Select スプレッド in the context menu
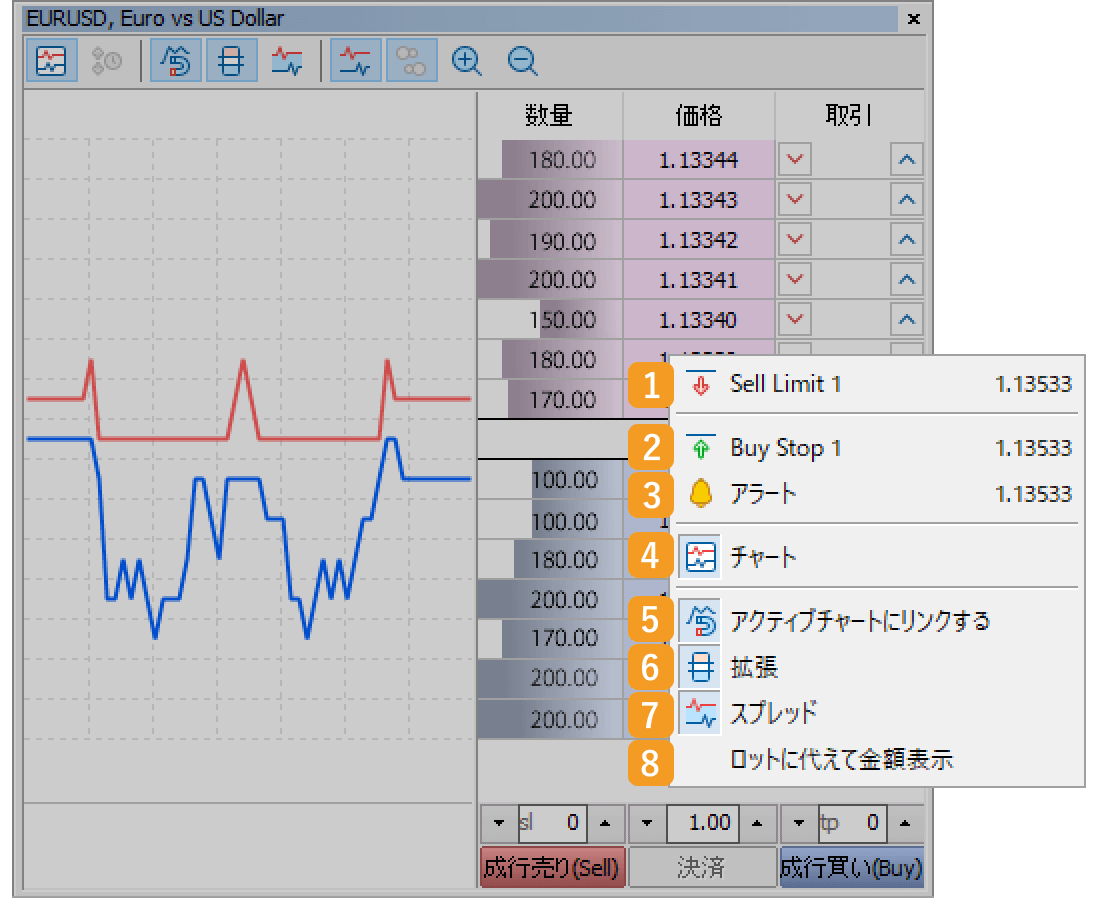Viewport: 1100px width, 898px height. pos(877,713)
